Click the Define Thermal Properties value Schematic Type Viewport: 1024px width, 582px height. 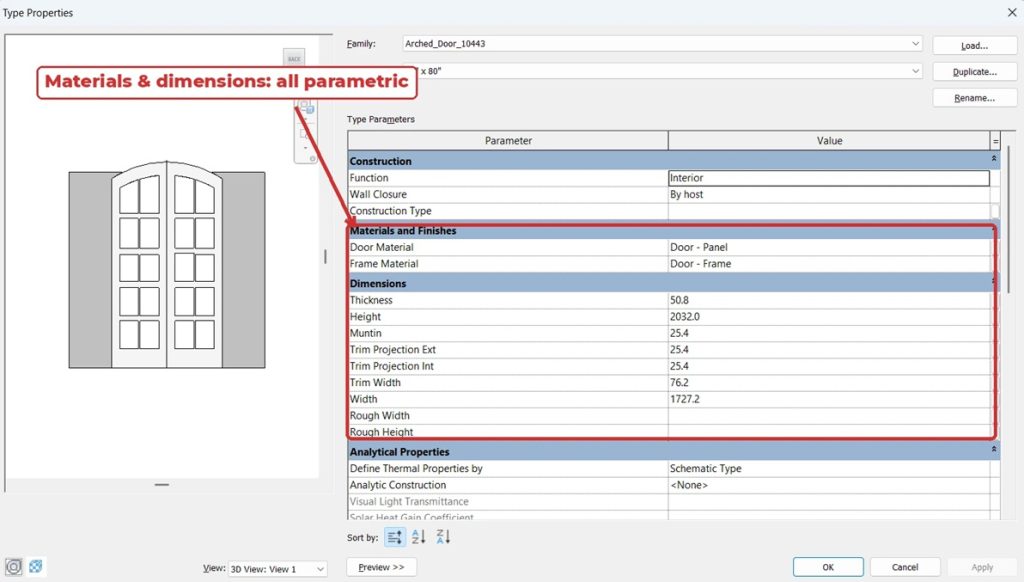[829, 468]
